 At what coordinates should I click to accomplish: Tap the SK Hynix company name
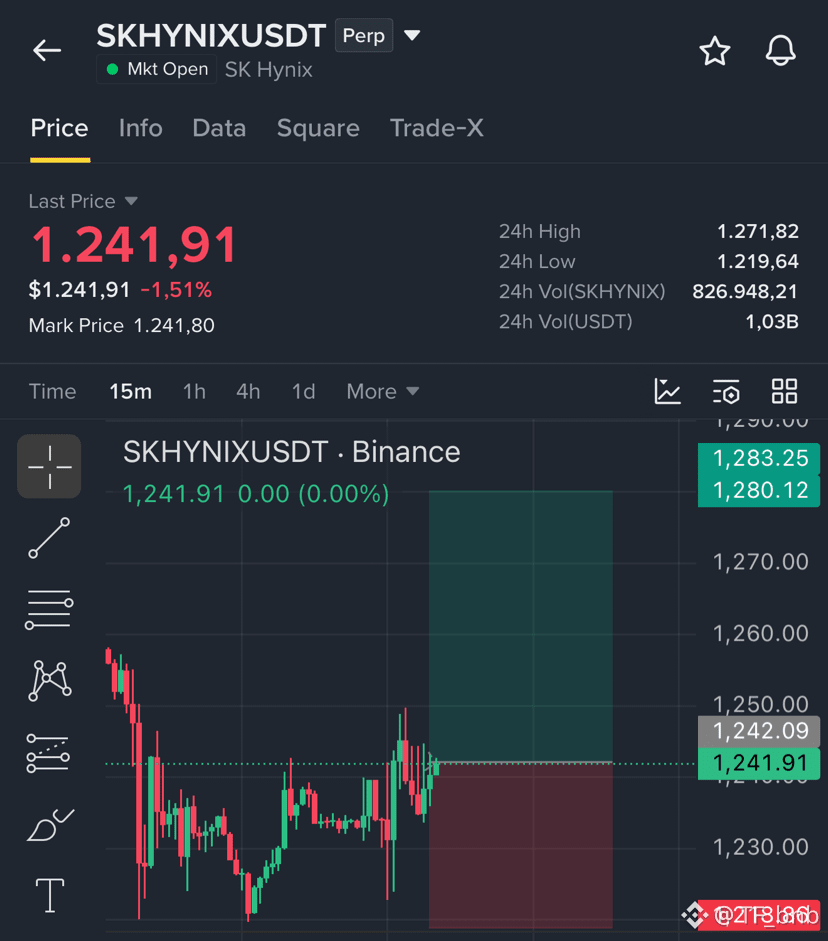[x=269, y=70]
